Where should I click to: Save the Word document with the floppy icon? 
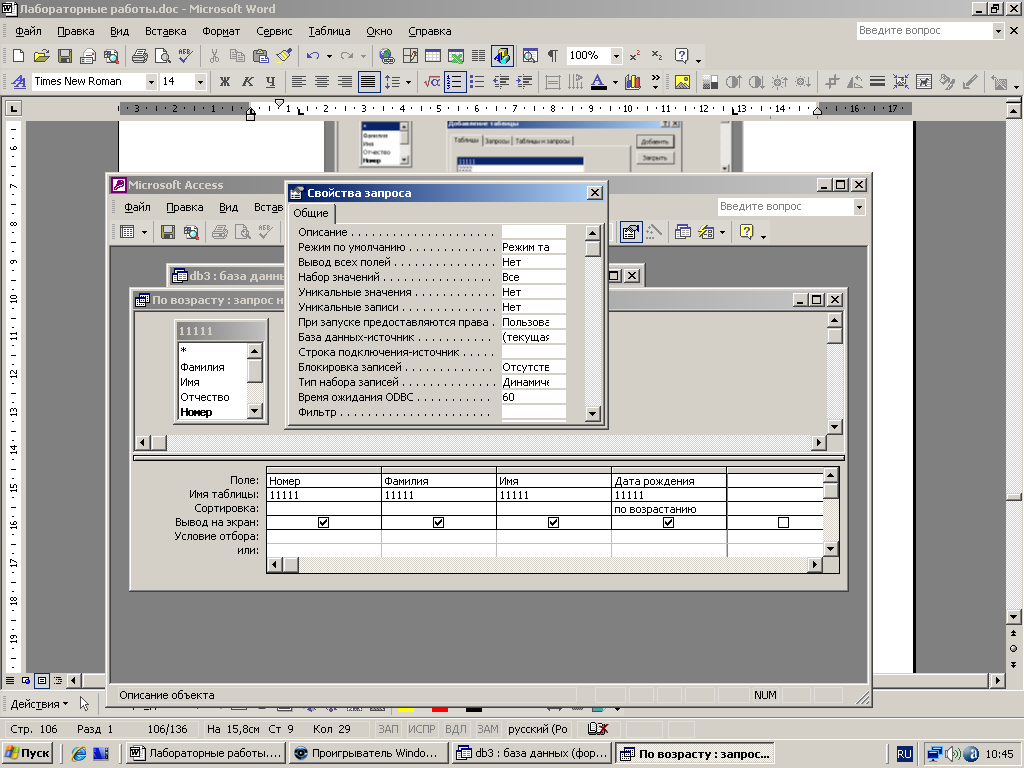click(65, 56)
